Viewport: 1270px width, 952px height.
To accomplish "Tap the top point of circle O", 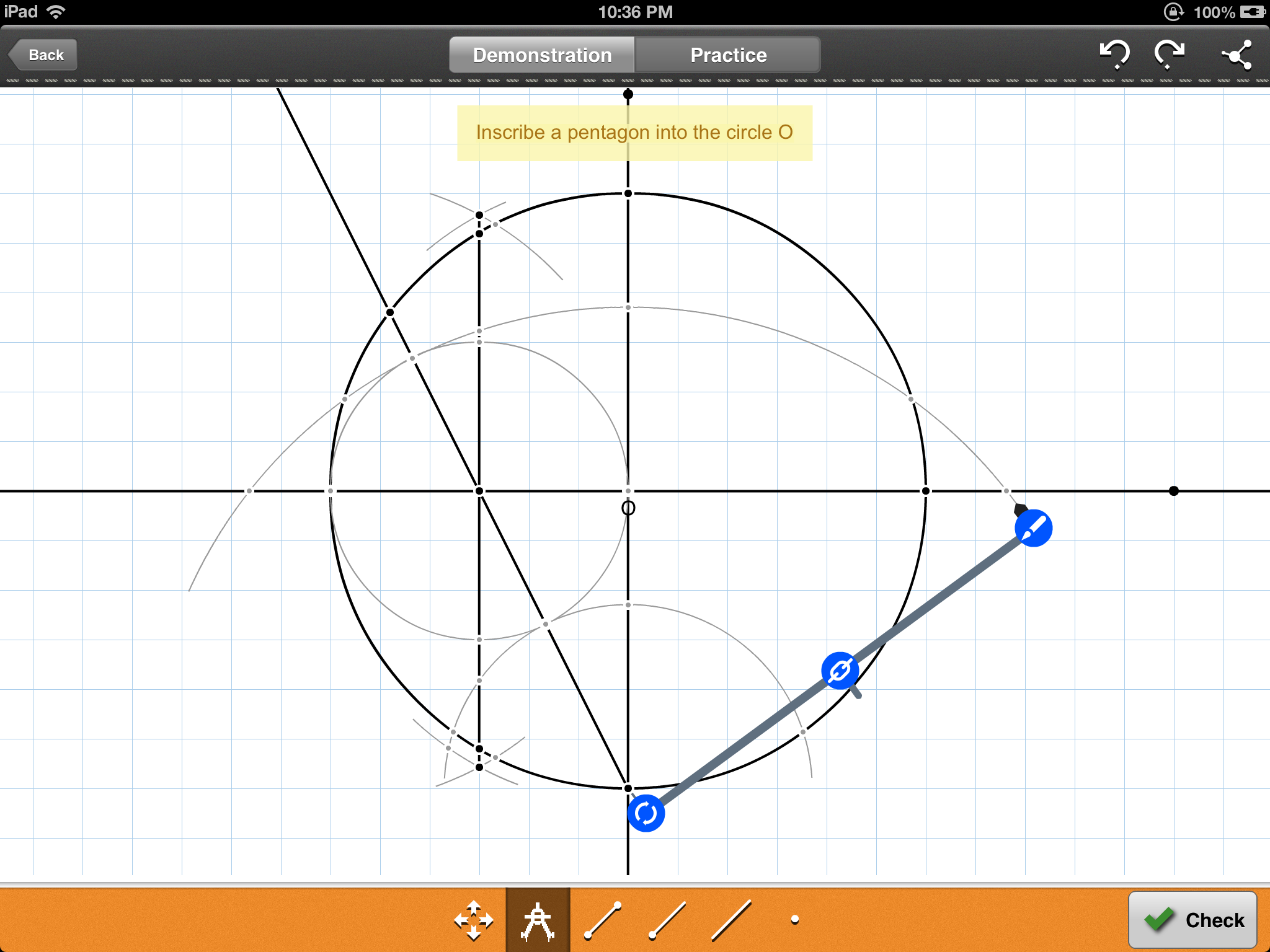I will [x=628, y=194].
